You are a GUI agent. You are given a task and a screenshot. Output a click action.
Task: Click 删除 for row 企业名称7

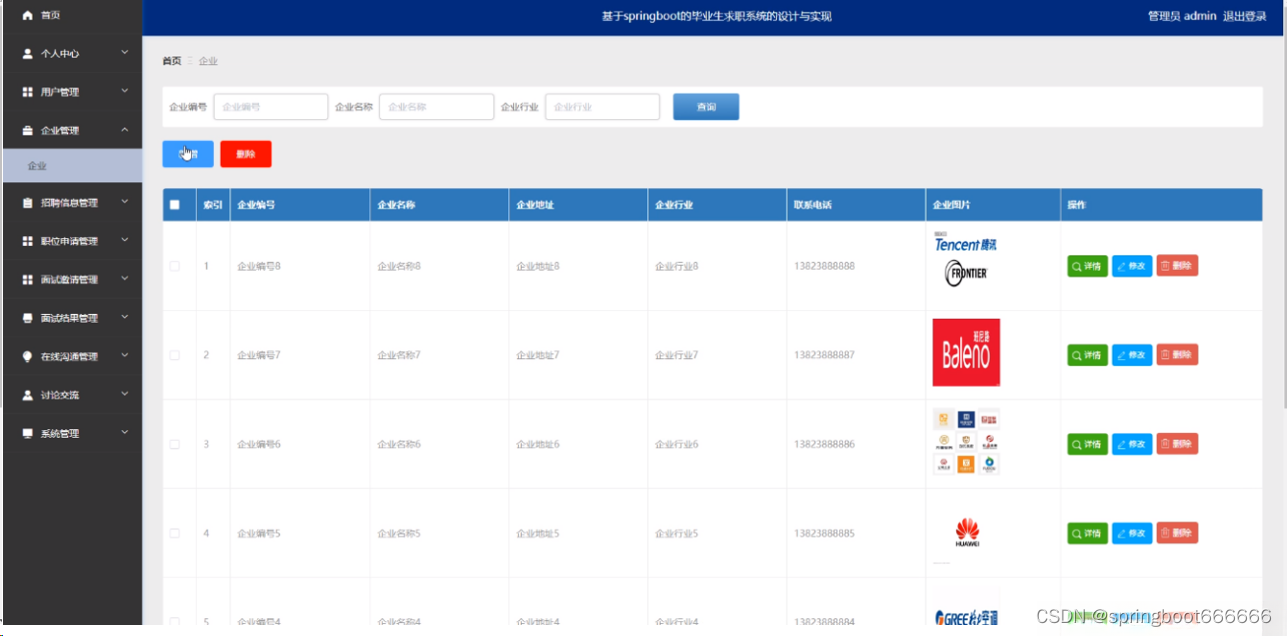click(x=1177, y=355)
